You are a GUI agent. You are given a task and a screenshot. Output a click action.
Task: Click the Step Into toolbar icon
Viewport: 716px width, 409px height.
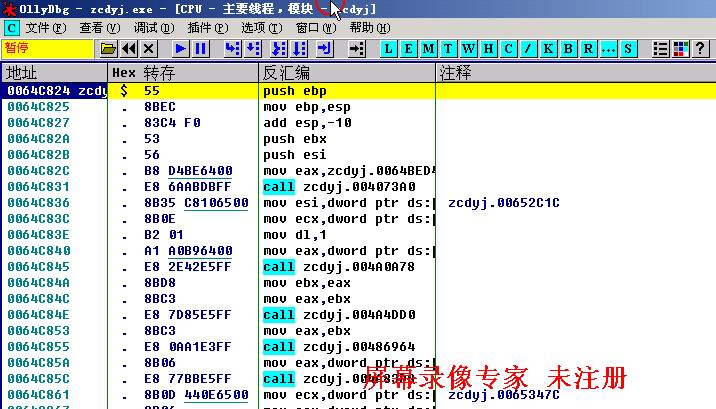tap(232, 48)
